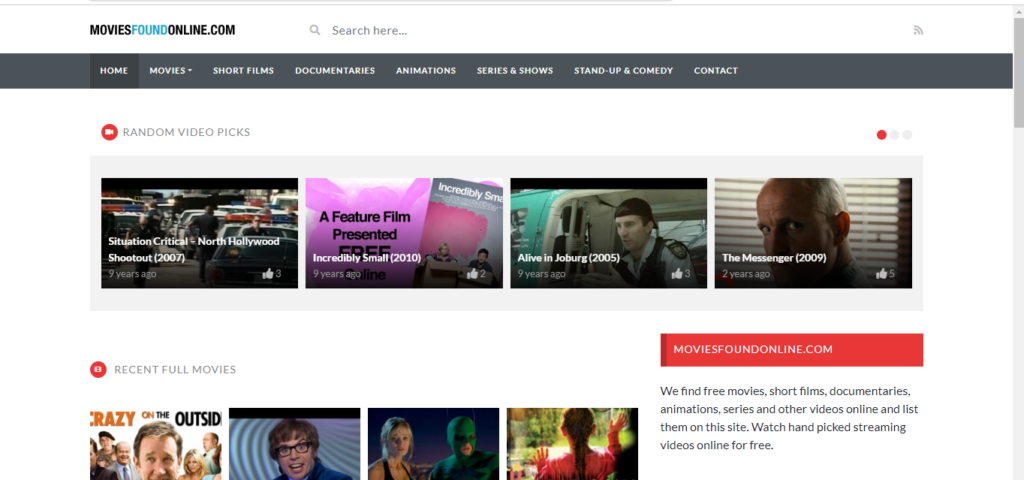Image resolution: width=1024 pixels, height=480 pixels.
Task: Select the second carousel pagination dot
Action: pyautogui.click(x=895, y=135)
